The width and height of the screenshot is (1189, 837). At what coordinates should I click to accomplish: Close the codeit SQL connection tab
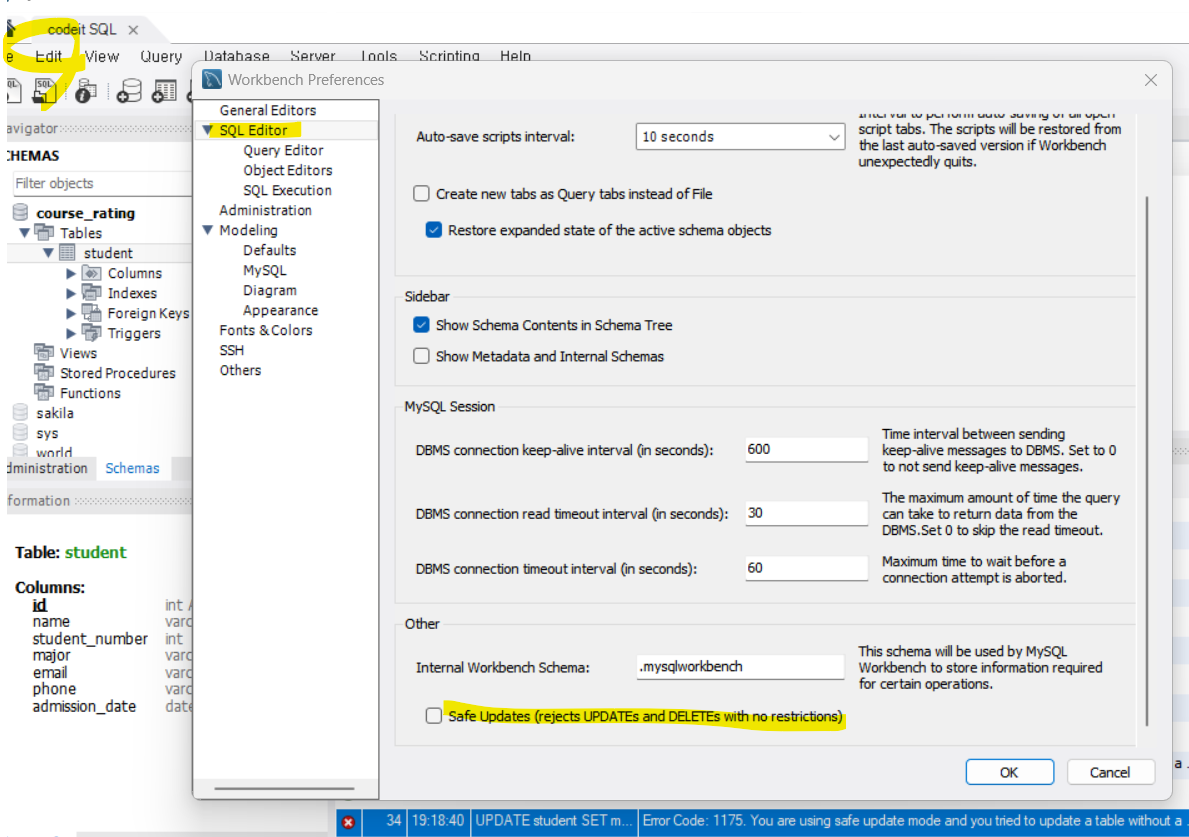[133, 30]
